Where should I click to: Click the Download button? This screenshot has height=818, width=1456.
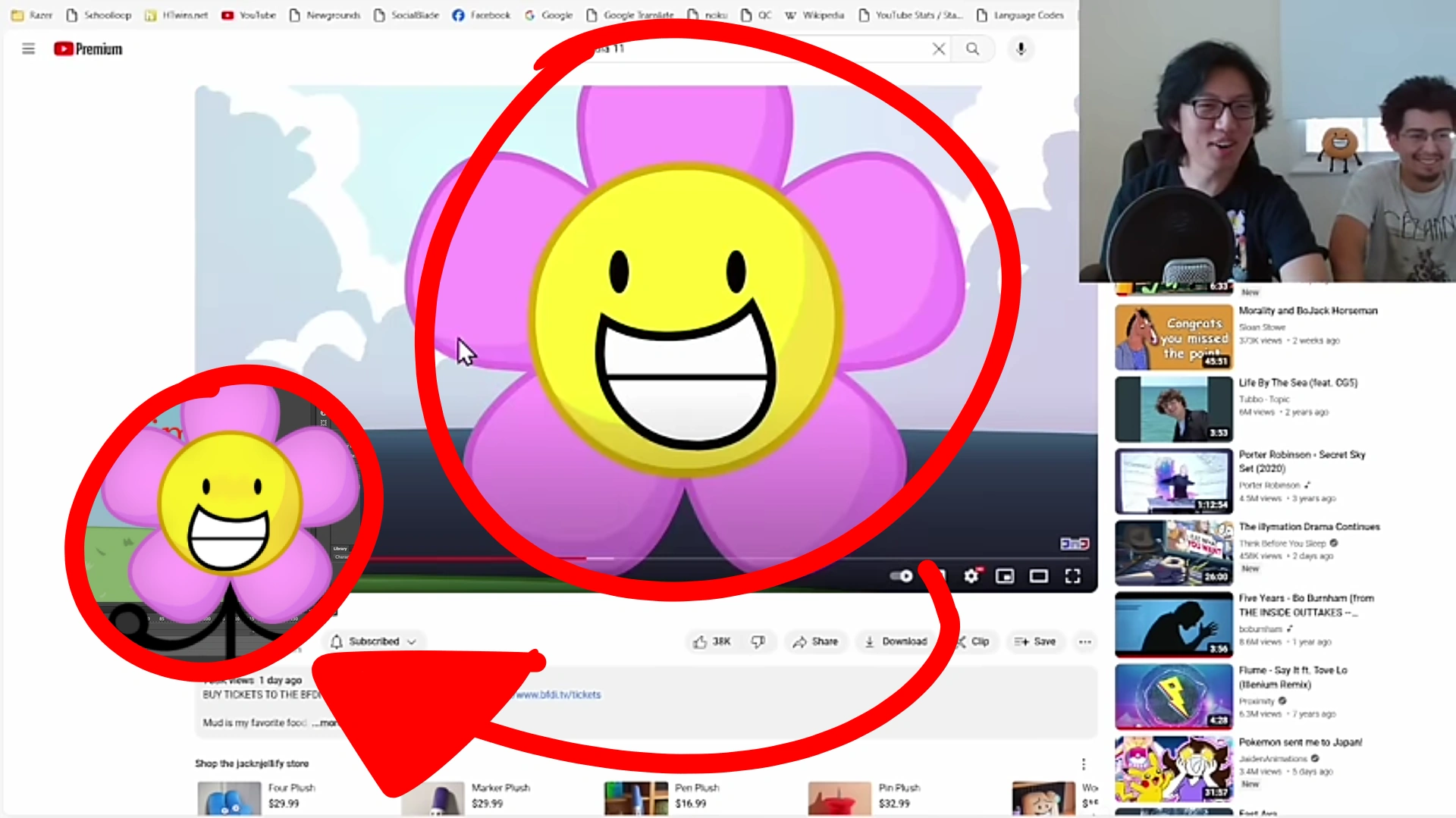896,641
